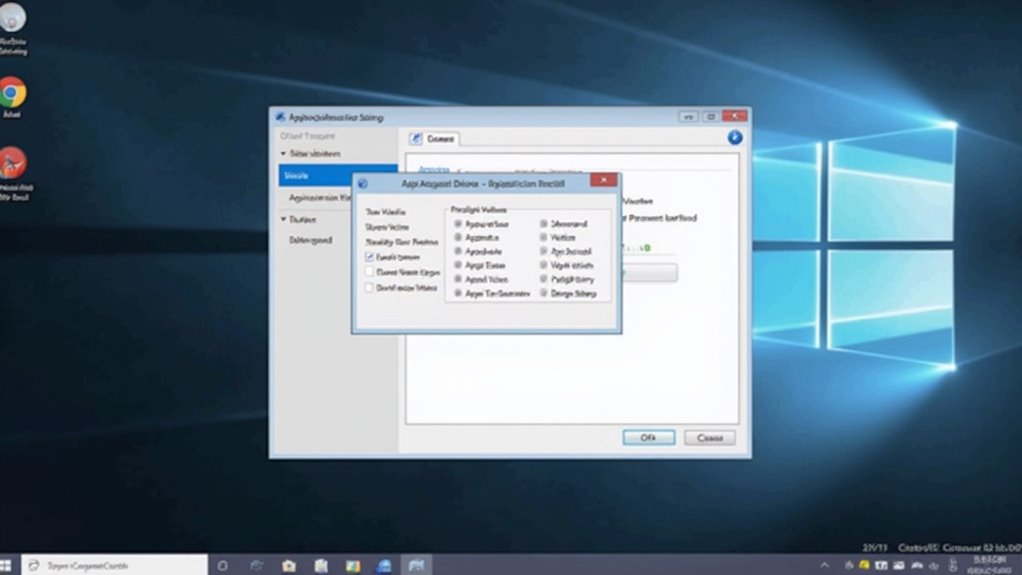Image resolution: width=1022 pixels, height=575 pixels.
Task: Click the yellow icon in the system tray
Action: tap(864, 566)
